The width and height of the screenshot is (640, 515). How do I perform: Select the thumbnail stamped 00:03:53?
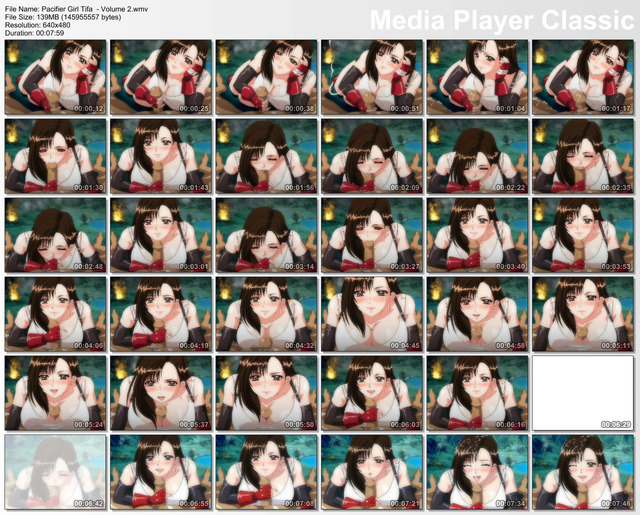coord(583,235)
